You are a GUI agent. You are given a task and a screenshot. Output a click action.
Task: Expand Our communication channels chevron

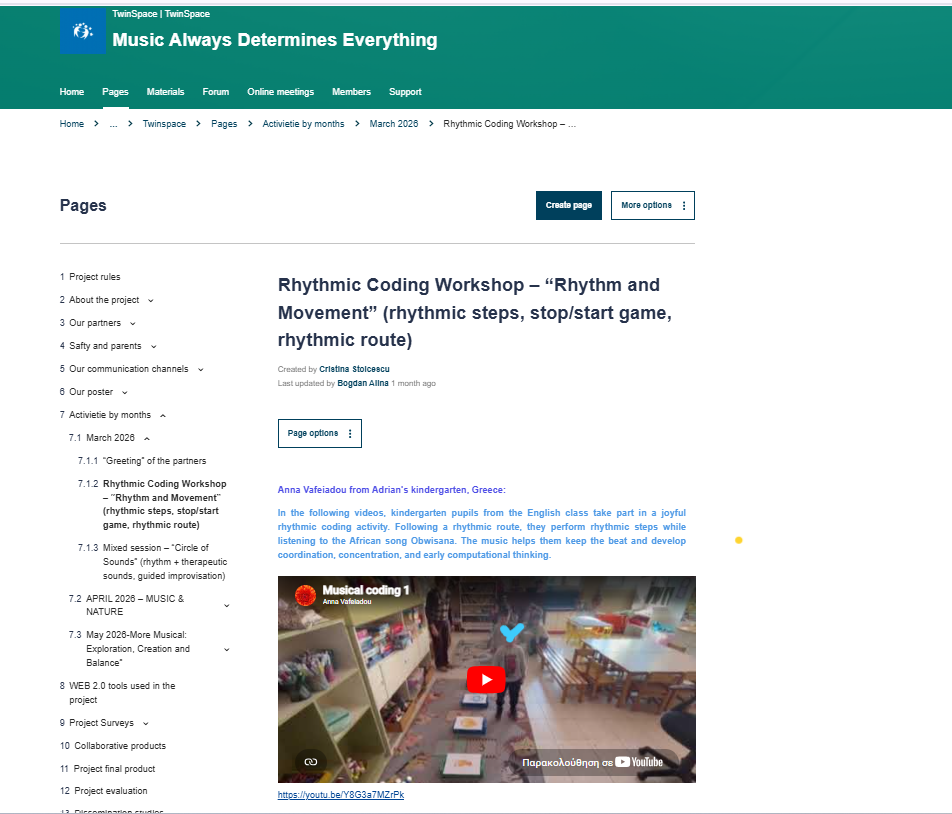click(x=200, y=370)
